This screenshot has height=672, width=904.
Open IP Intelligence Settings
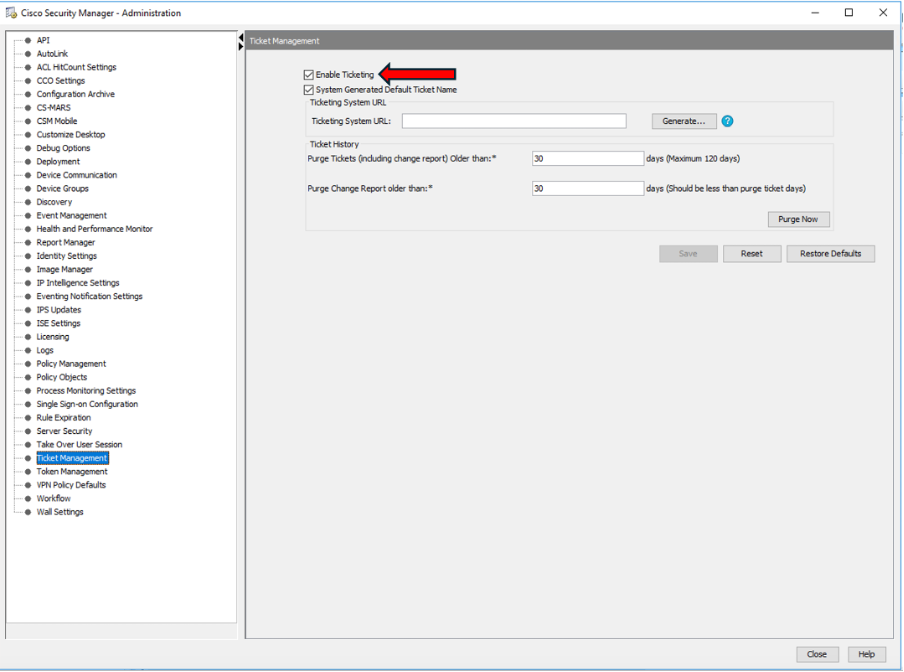78,283
